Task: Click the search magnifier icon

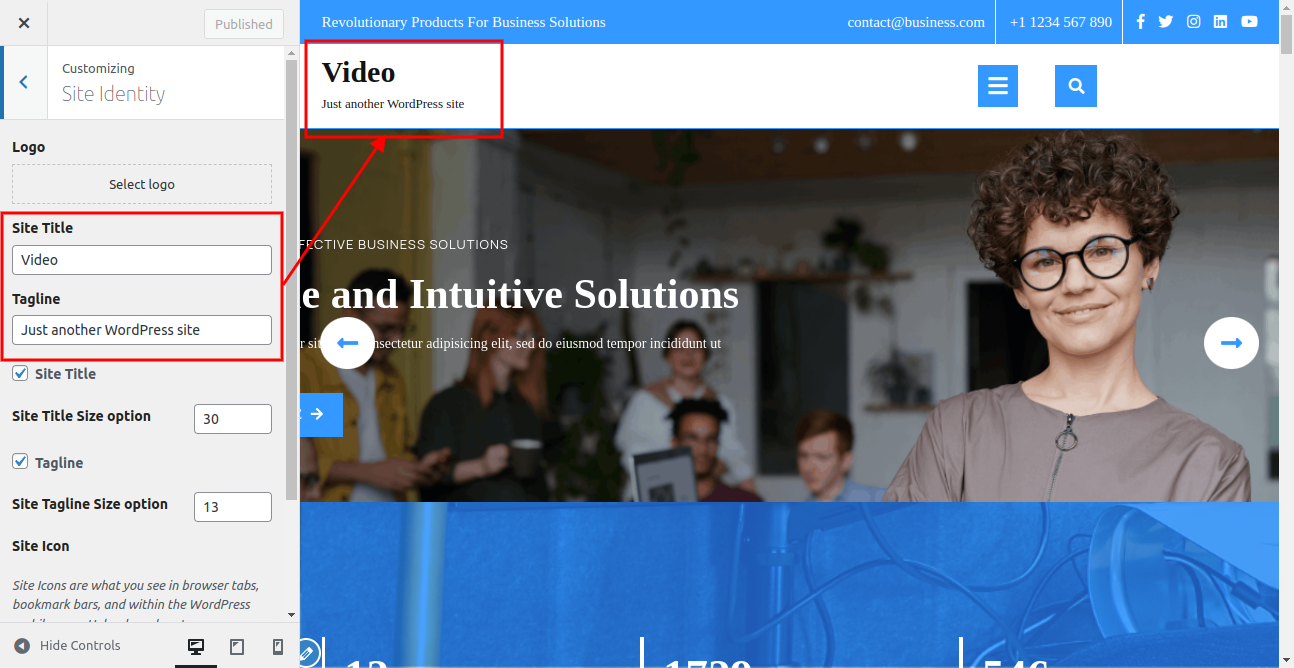Action: (1076, 86)
